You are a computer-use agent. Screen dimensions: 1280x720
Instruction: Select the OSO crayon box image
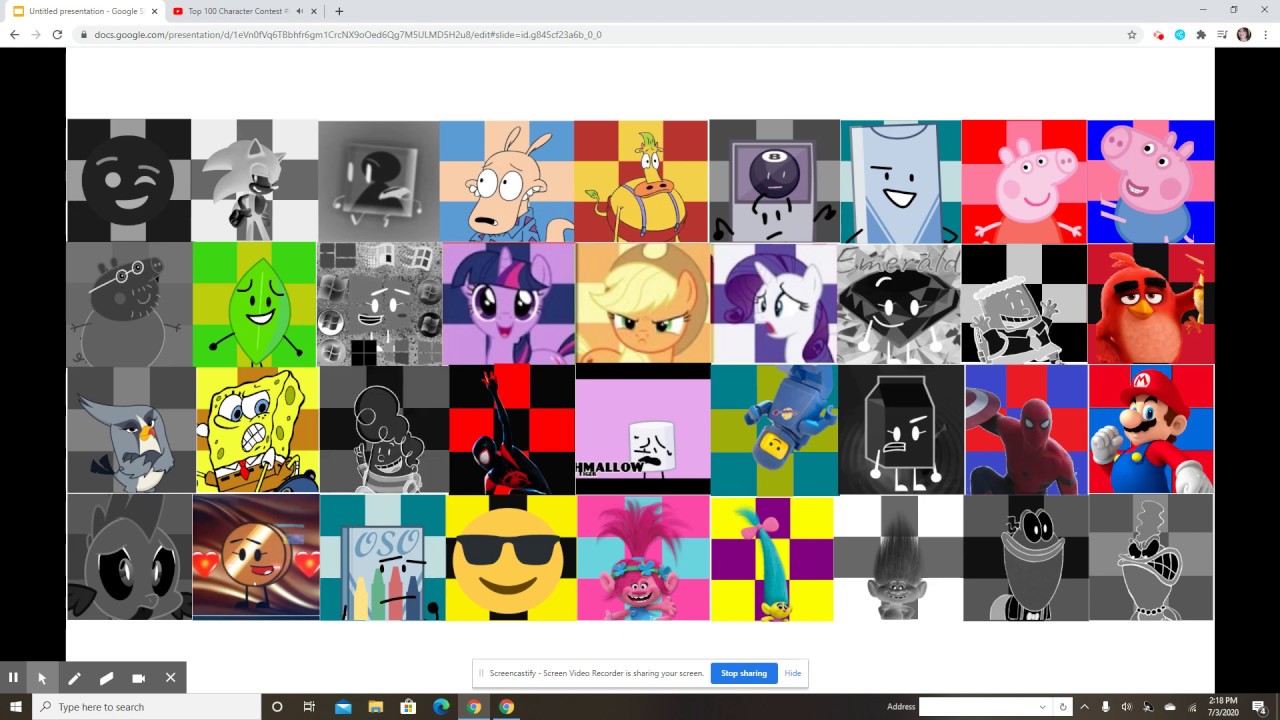383,558
